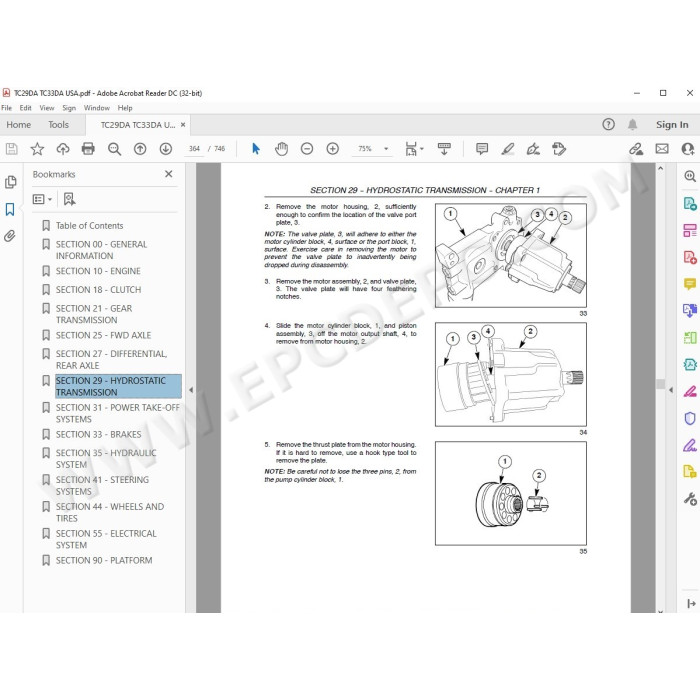Open the Help question mark
The height and width of the screenshot is (700, 700).
[x=608, y=125]
